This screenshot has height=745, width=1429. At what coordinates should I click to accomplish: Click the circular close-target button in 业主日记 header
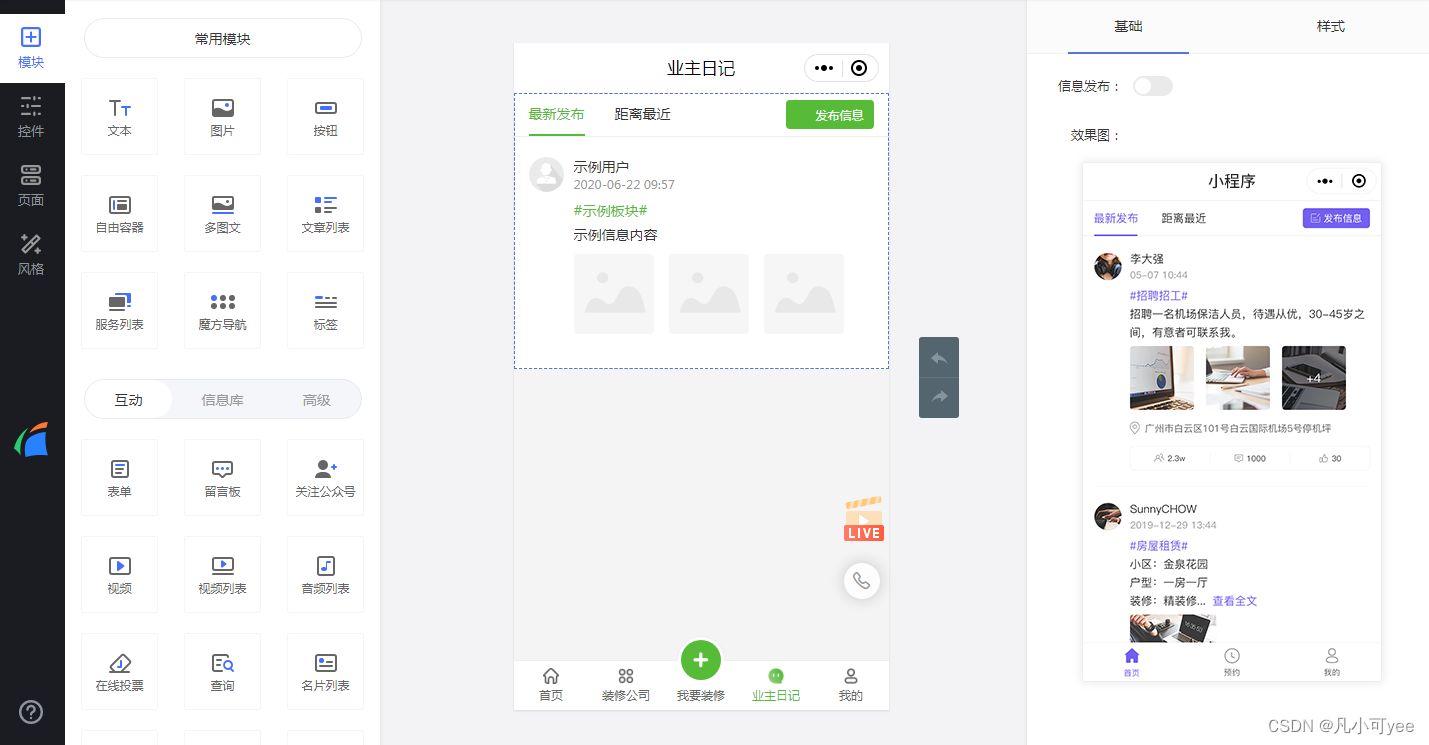tap(859, 68)
